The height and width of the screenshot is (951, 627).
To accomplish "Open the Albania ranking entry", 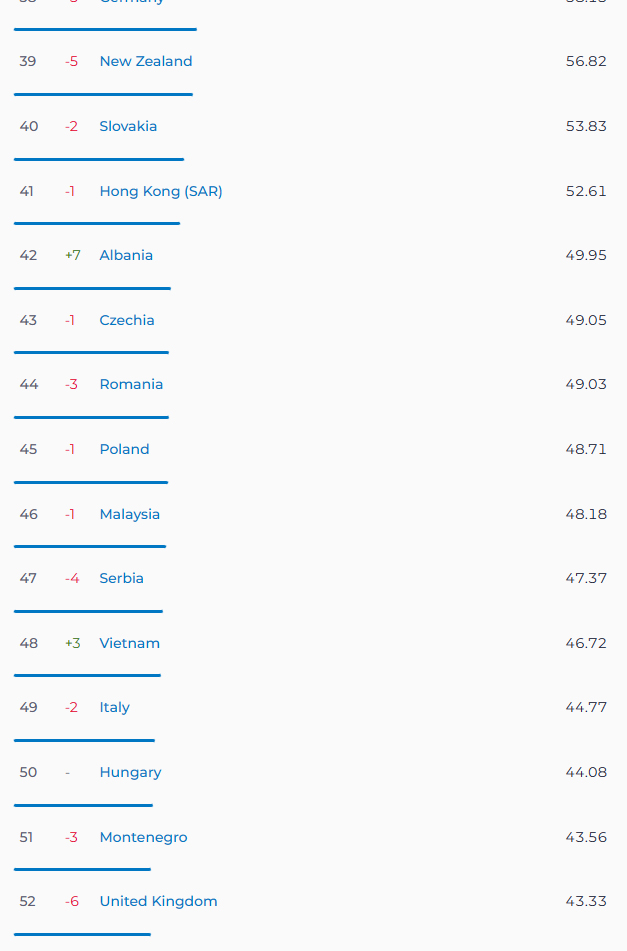I will click(126, 255).
